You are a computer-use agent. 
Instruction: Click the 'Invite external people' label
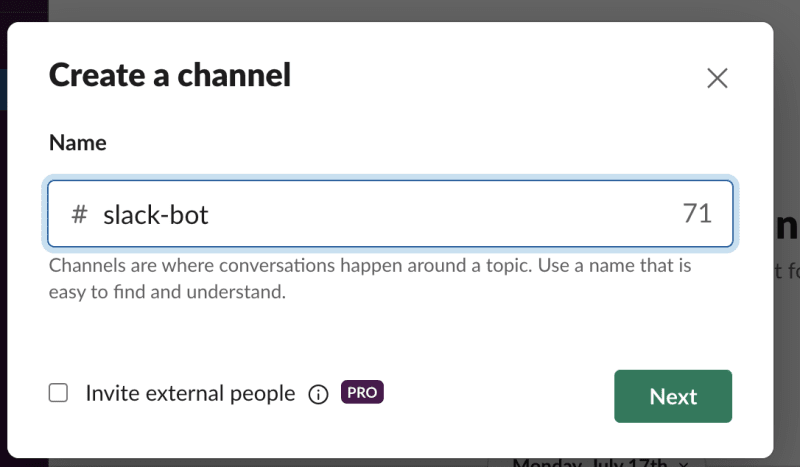point(190,394)
